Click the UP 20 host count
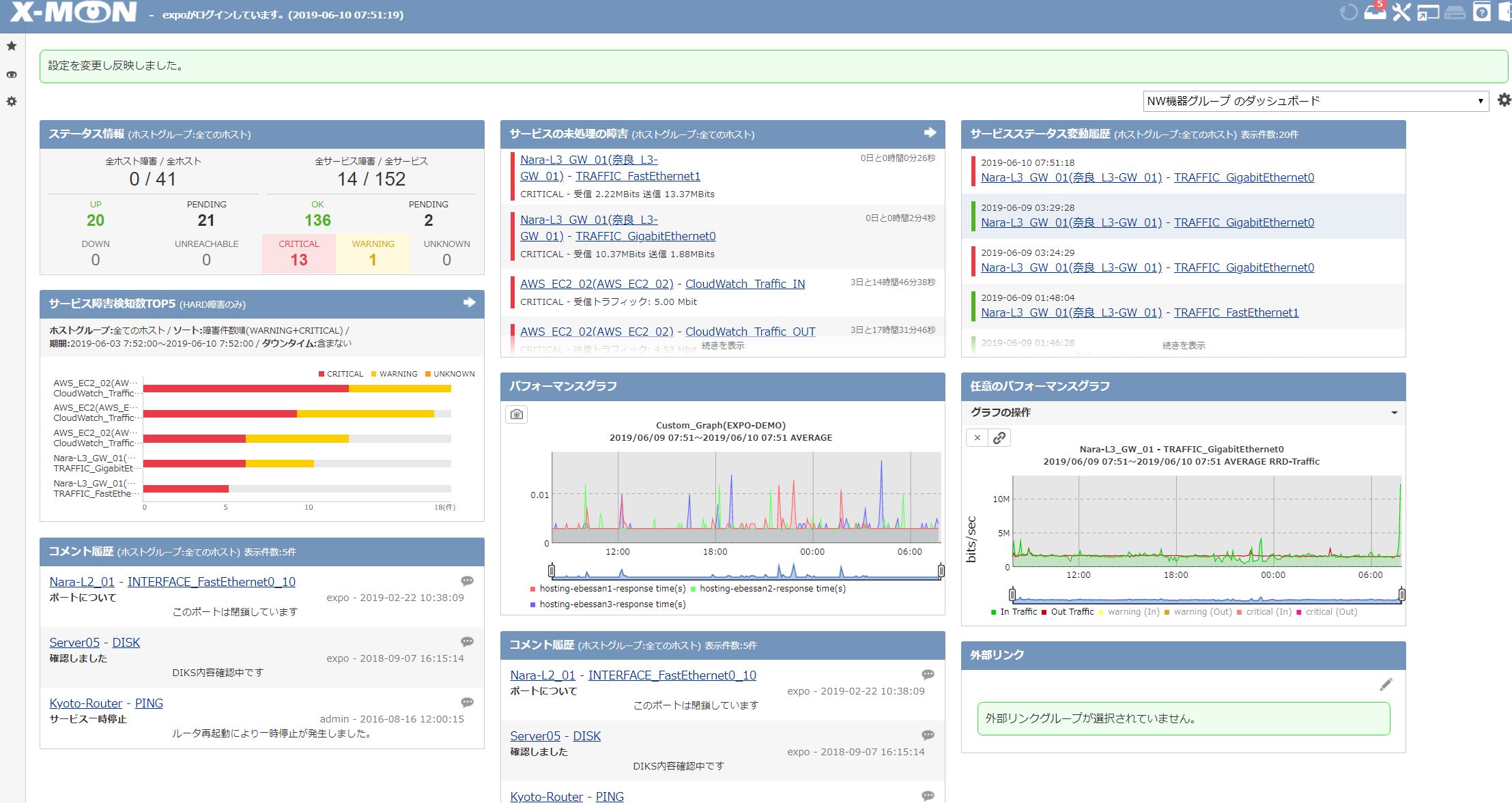This screenshot has height=803, width=1512. pyautogui.click(x=96, y=214)
